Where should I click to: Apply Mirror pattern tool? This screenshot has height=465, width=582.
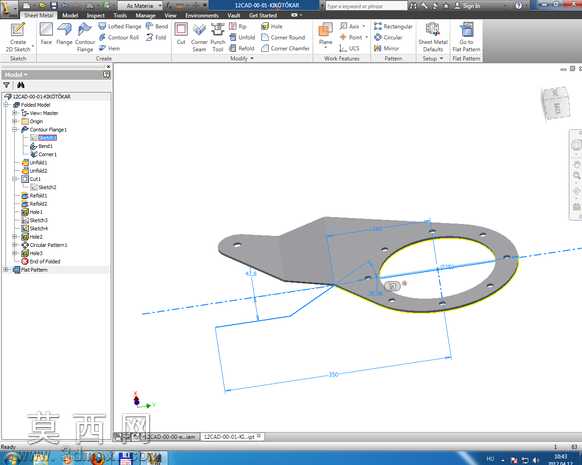coord(386,48)
